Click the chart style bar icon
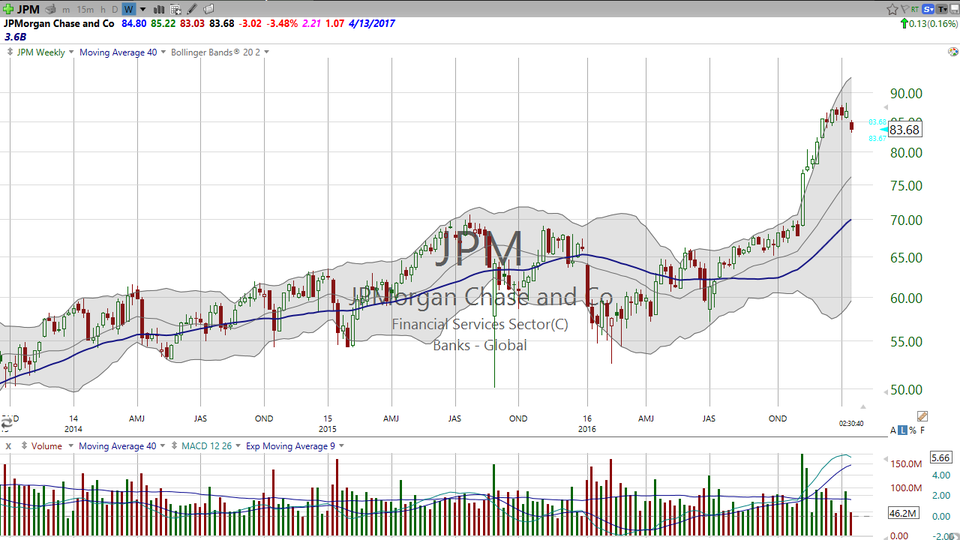 tap(159, 9)
